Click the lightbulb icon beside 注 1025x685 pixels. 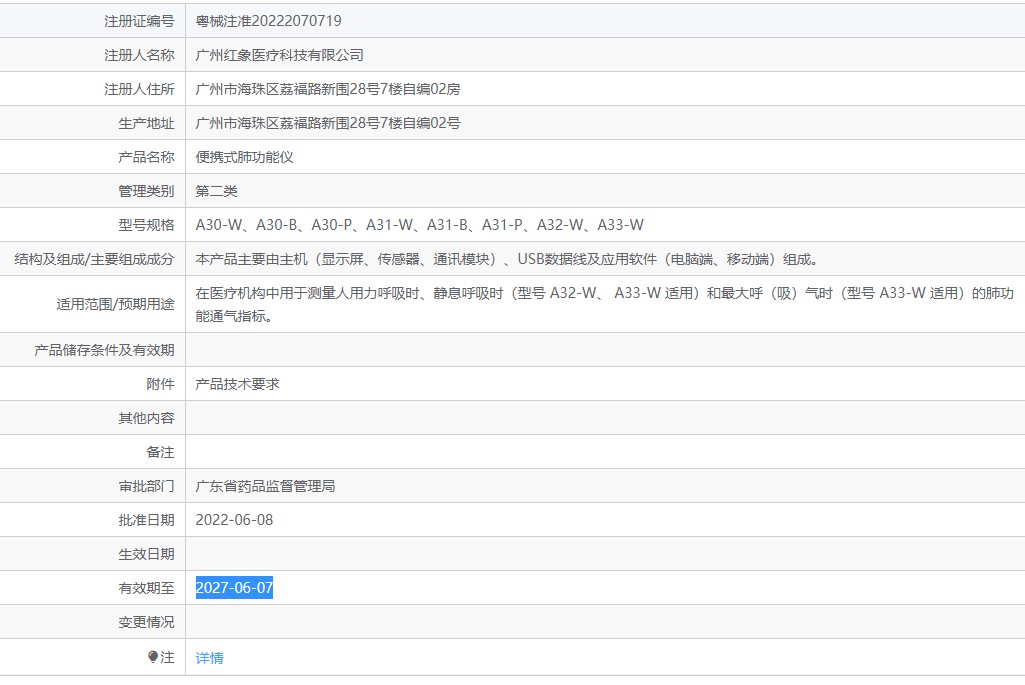pyautogui.click(x=152, y=656)
